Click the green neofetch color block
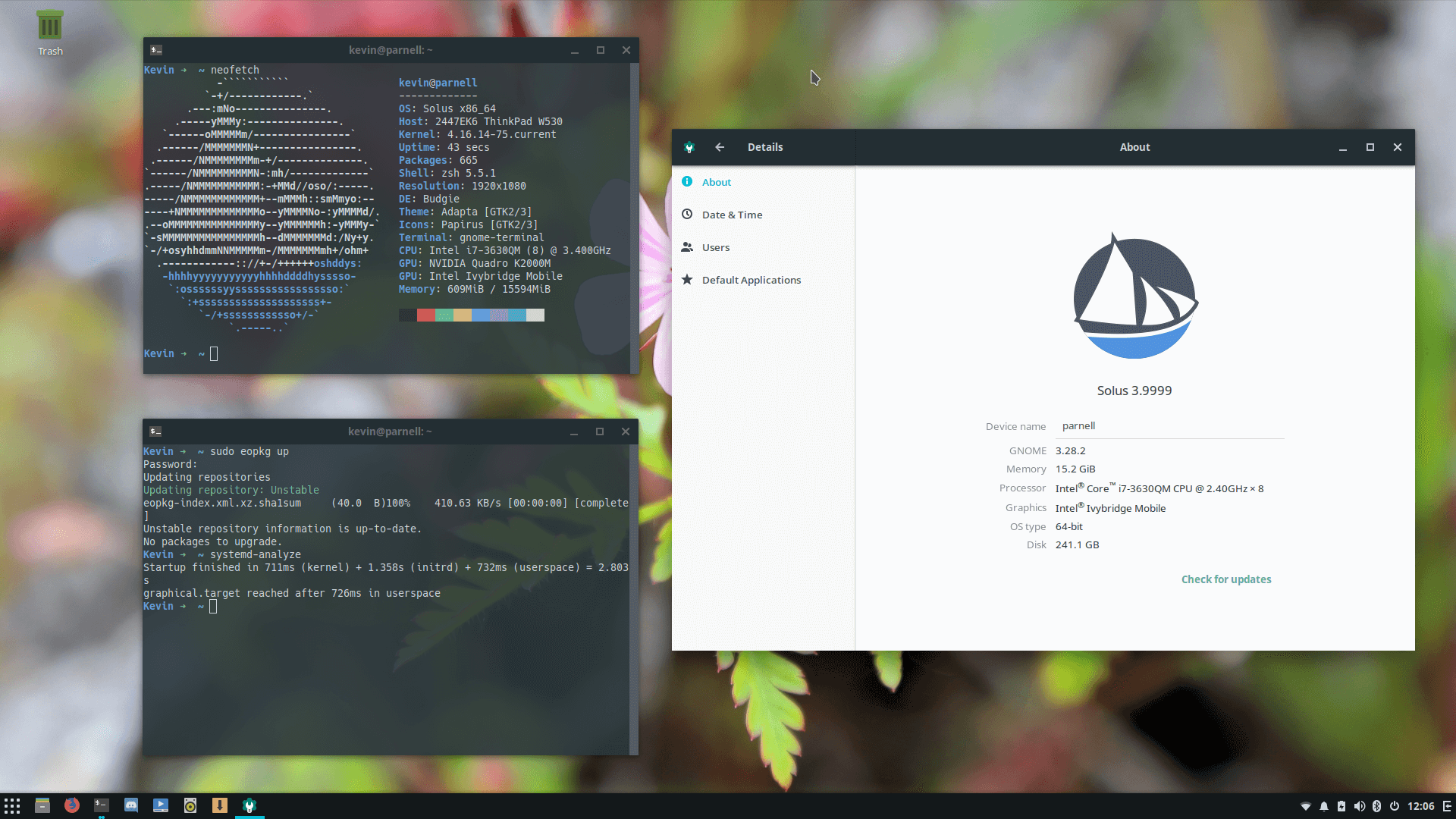Viewport: 1456px width, 819px height. 444,315
